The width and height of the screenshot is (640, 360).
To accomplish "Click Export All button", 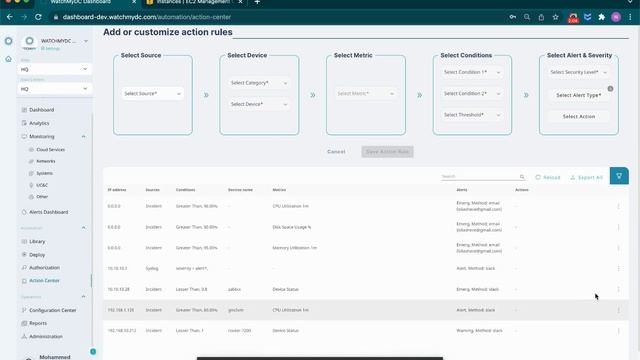I will pyautogui.click(x=587, y=177).
